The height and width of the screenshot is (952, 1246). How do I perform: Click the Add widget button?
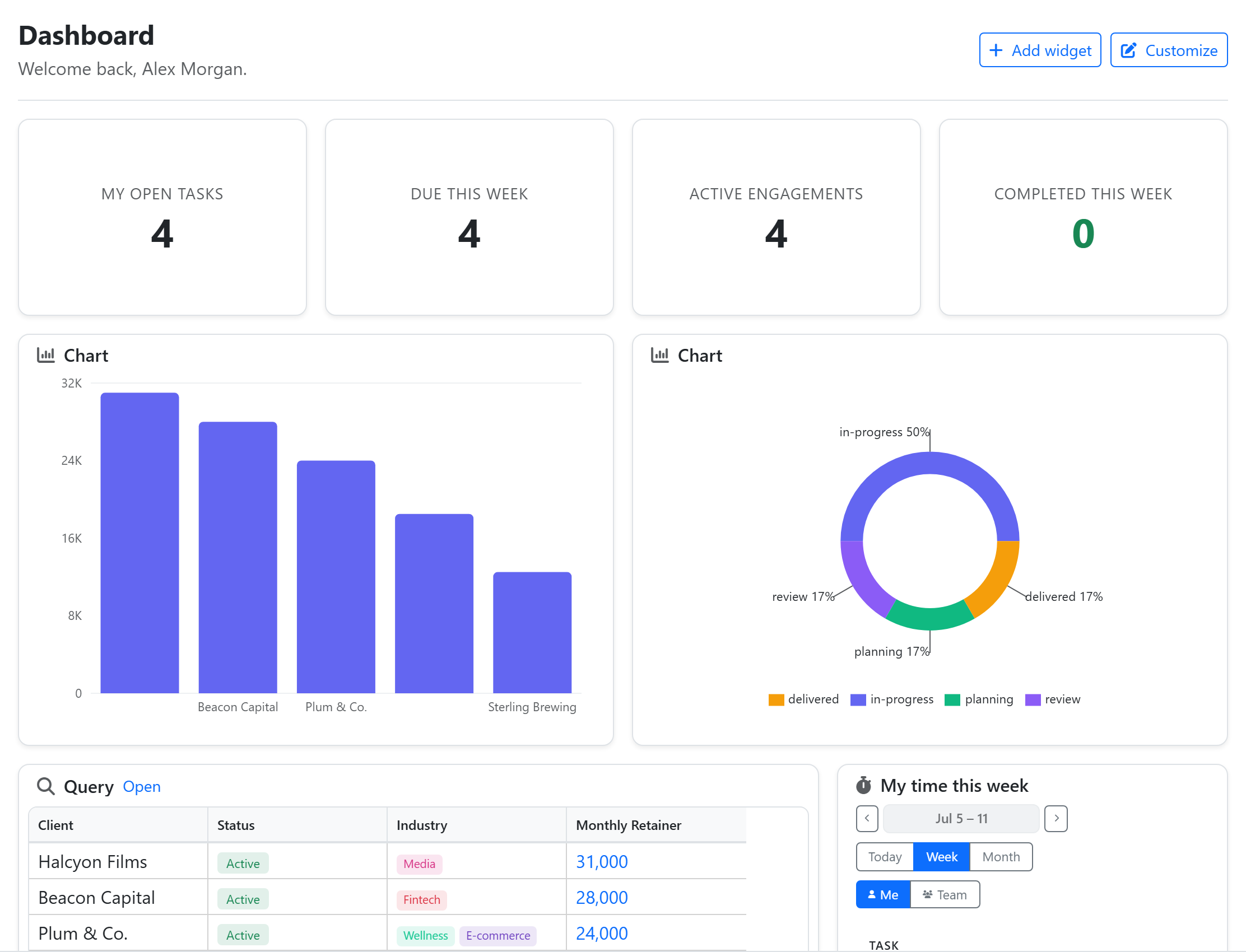1040,50
